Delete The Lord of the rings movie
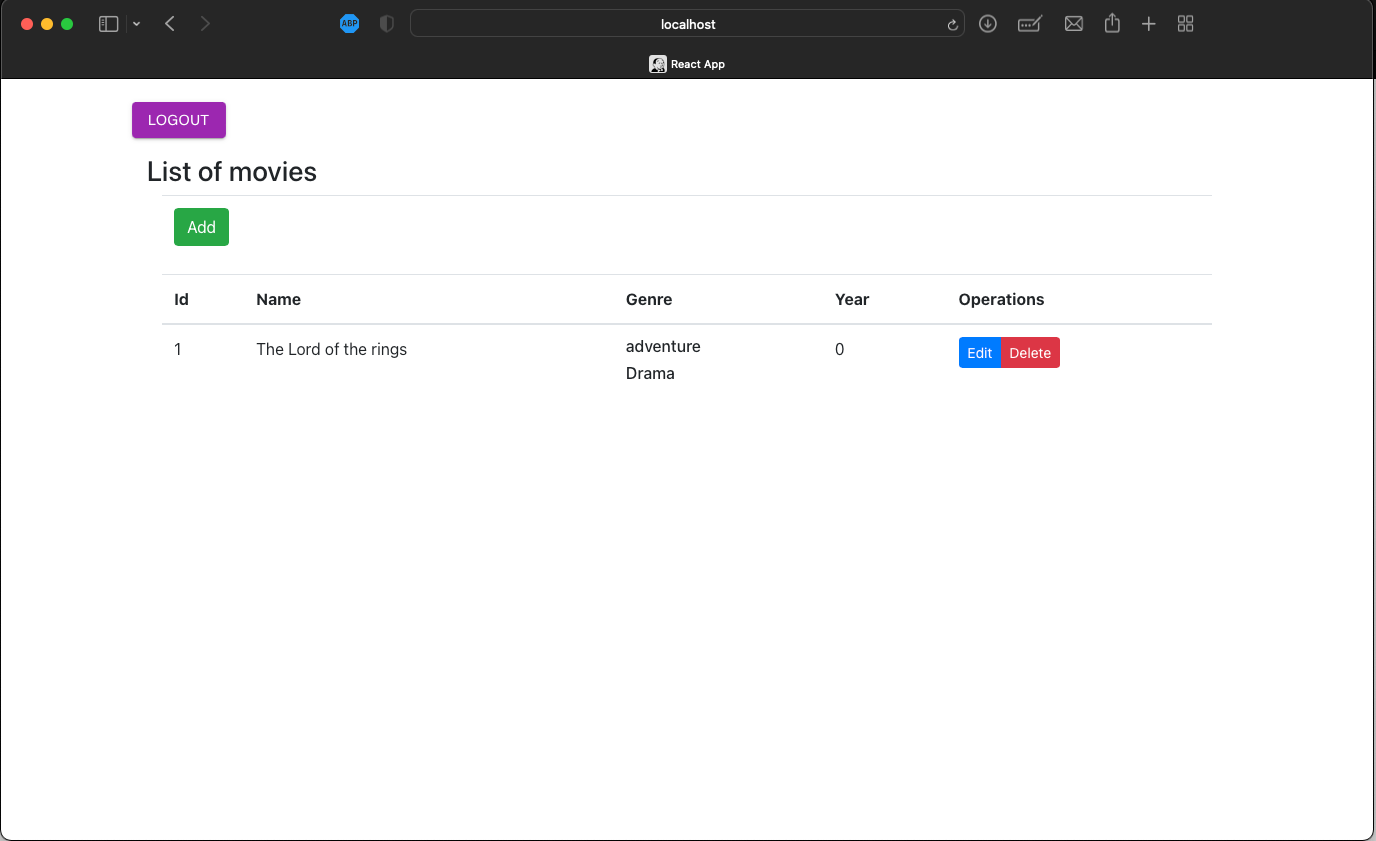The image size is (1376, 841). pos(1030,353)
